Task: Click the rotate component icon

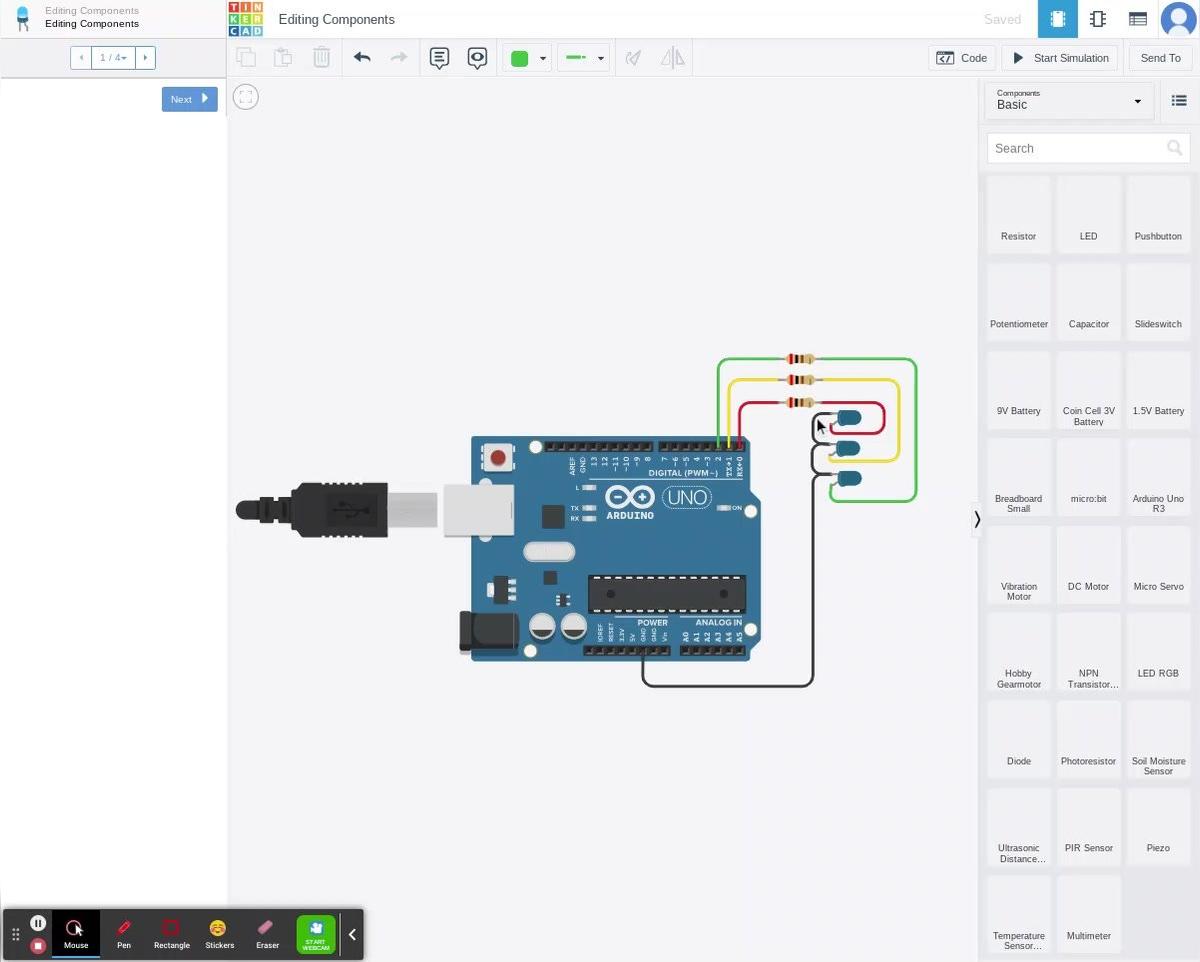Action: (633, 58)
